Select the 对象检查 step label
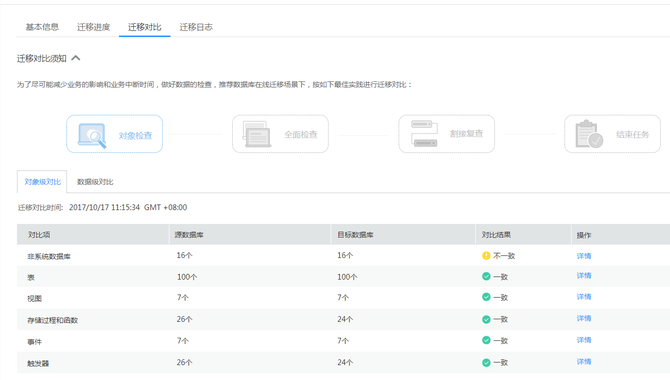The height and width of the screenshot is (380, 670). 135,136
